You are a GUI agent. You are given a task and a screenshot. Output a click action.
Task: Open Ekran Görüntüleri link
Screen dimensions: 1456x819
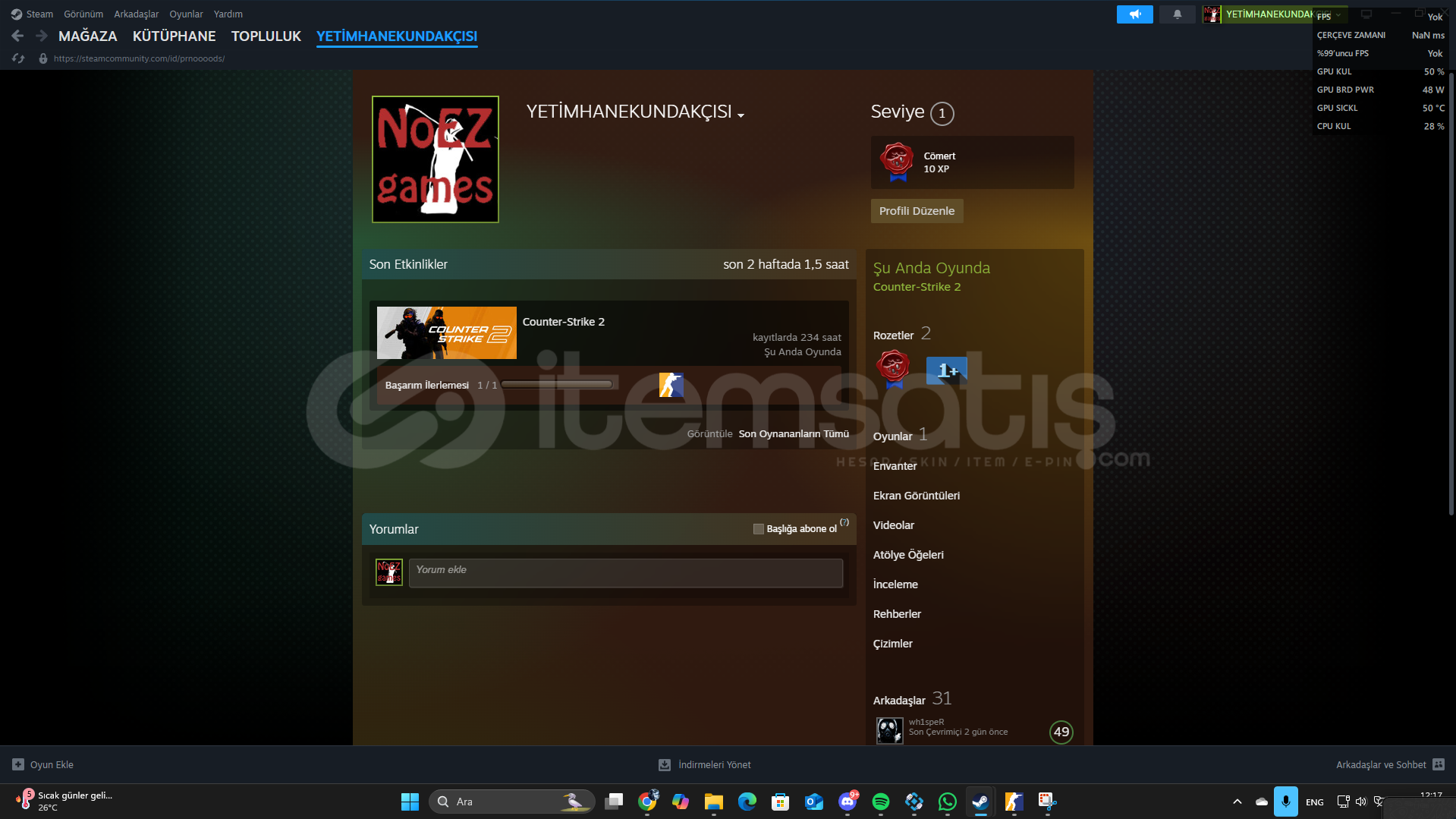(917, 496)
